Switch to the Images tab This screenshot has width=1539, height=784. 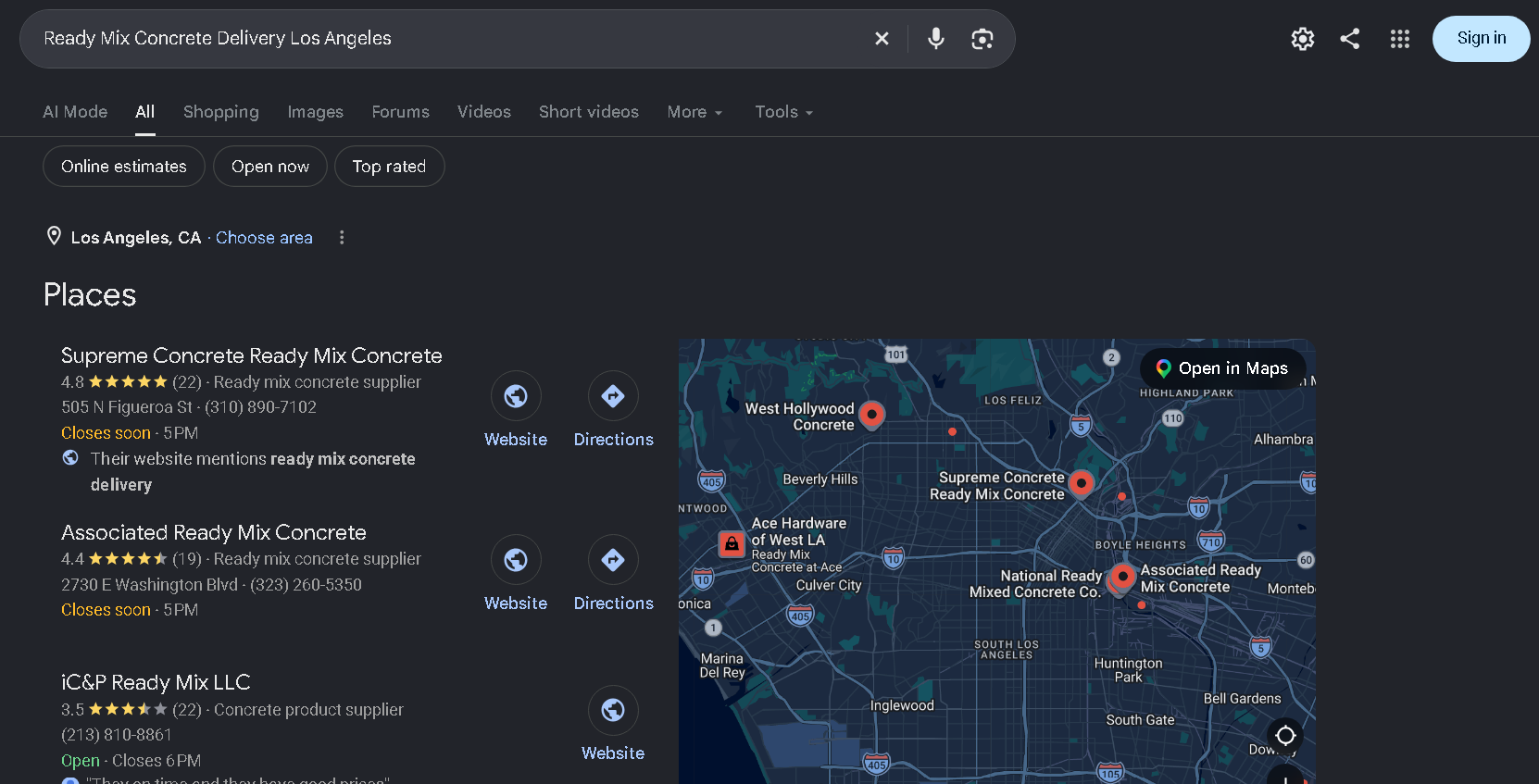316,112
